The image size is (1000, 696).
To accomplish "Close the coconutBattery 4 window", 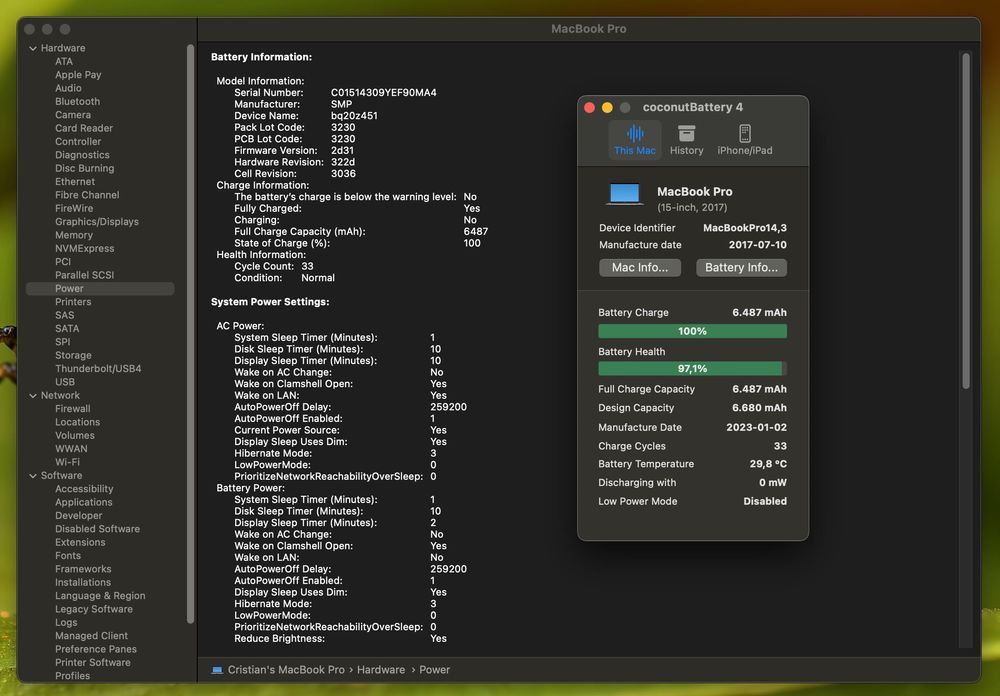I will tap(589, 107).
